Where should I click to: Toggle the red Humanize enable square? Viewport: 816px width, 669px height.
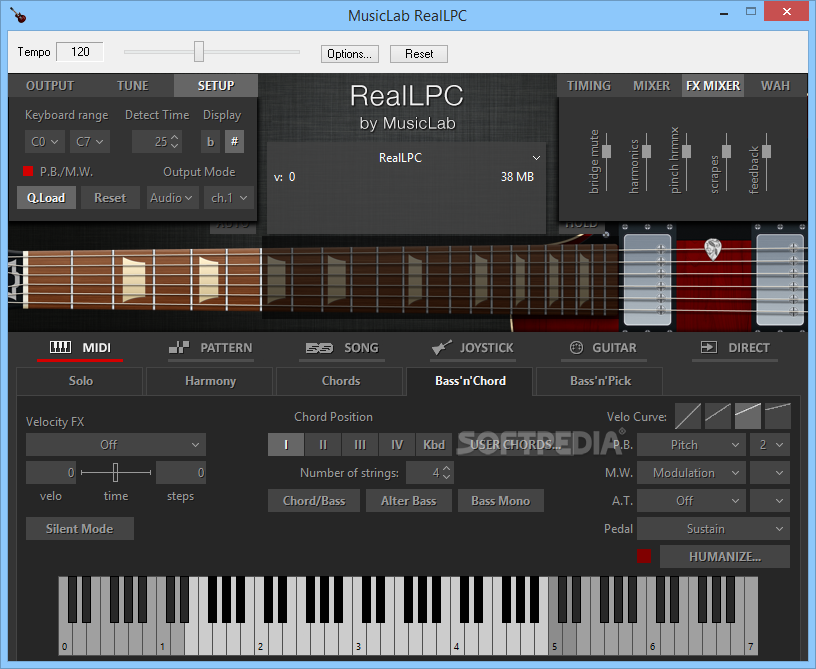[x=644, y=556]
